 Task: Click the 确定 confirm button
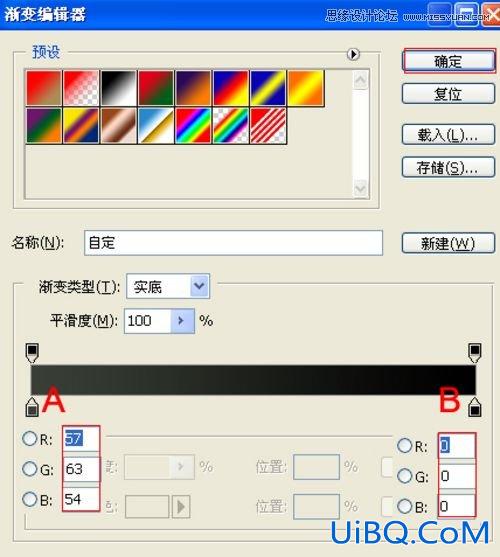click(449, 61)
